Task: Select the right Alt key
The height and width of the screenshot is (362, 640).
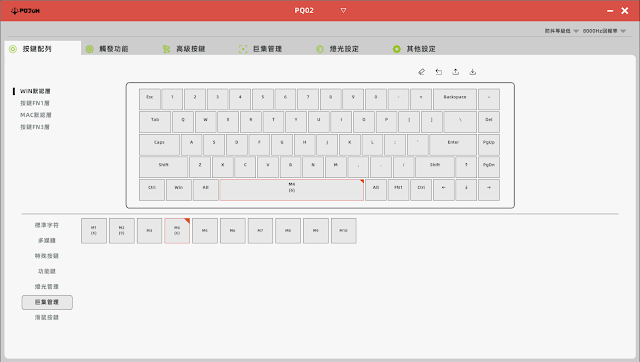Action: pos(376,190)
